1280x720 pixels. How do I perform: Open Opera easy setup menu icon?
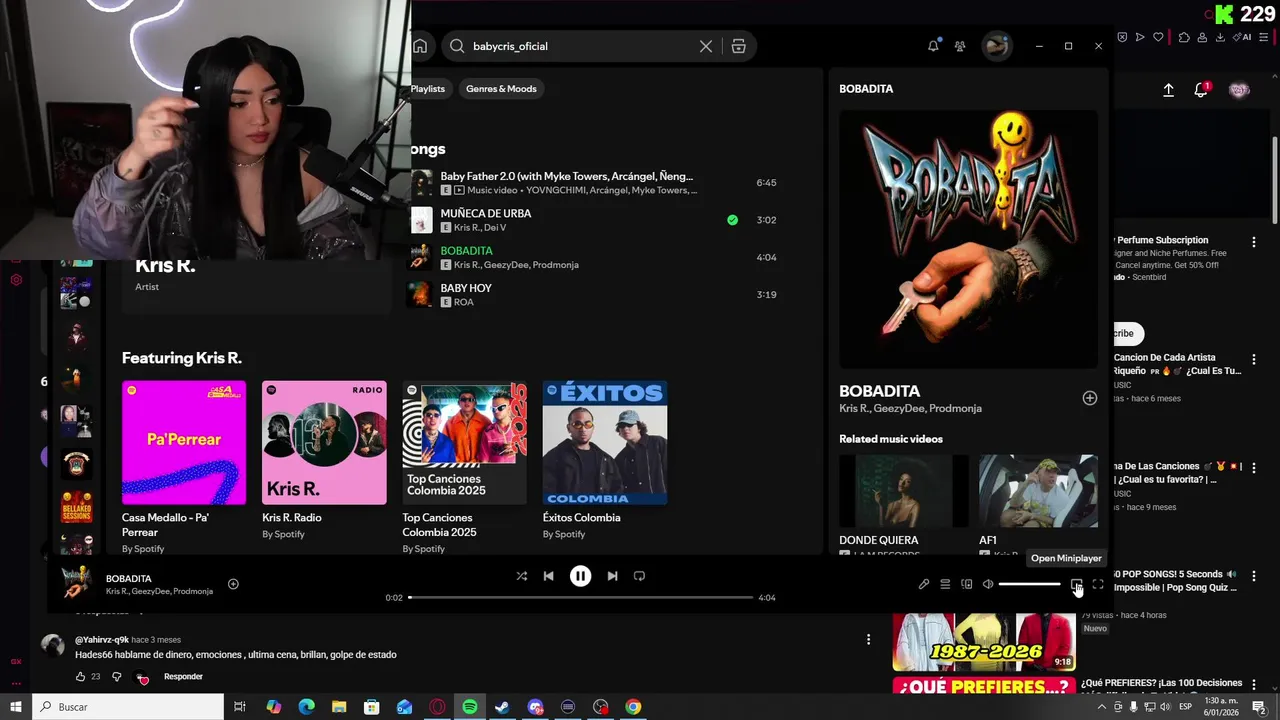tap(1266, 37)
